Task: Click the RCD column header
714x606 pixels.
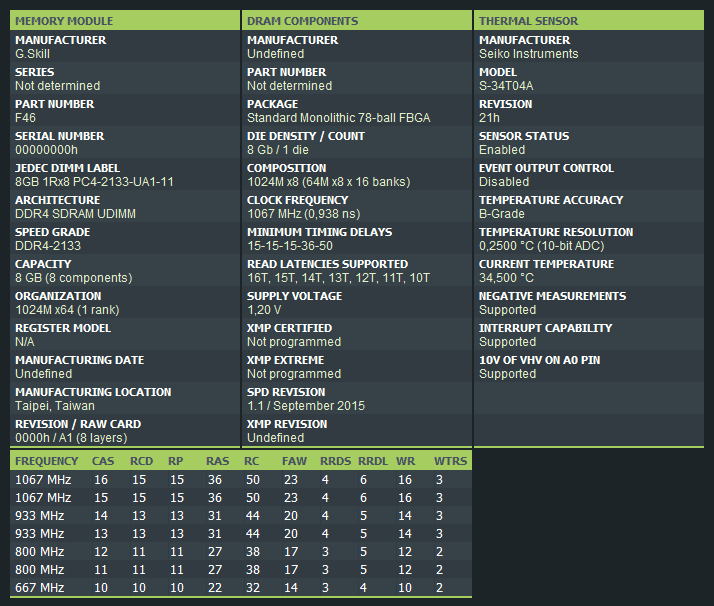Action: click(x=141, y=461)
